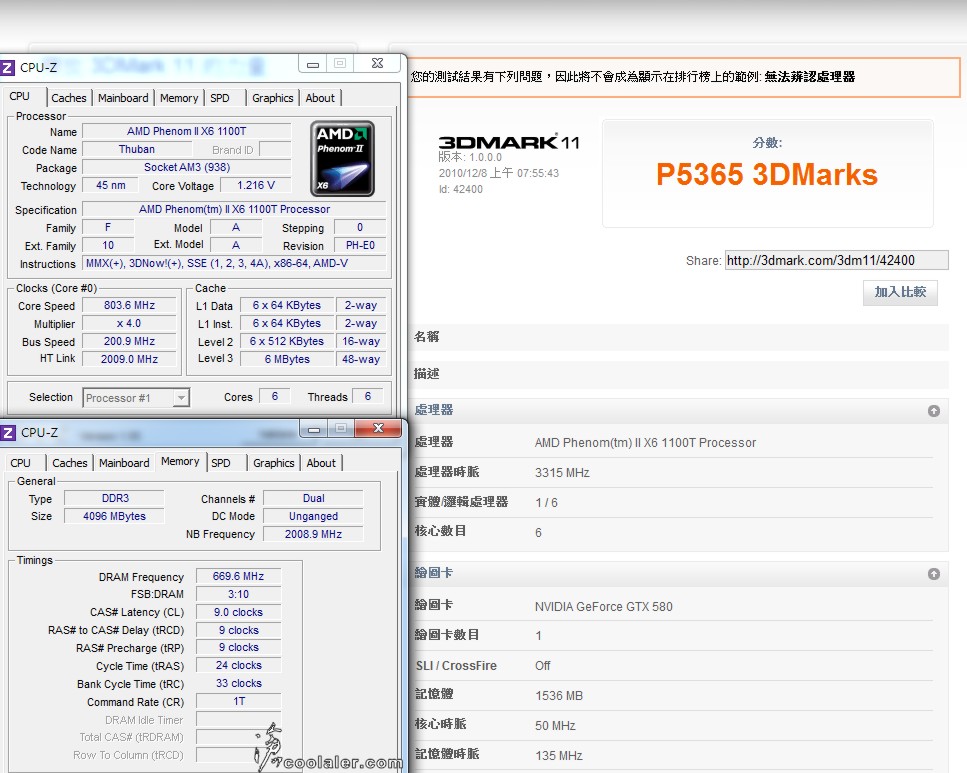This screenshot has width=967, height=773.
Task: Click the Package value "Socket AM3 (938)"
Action: pos(187,167)
